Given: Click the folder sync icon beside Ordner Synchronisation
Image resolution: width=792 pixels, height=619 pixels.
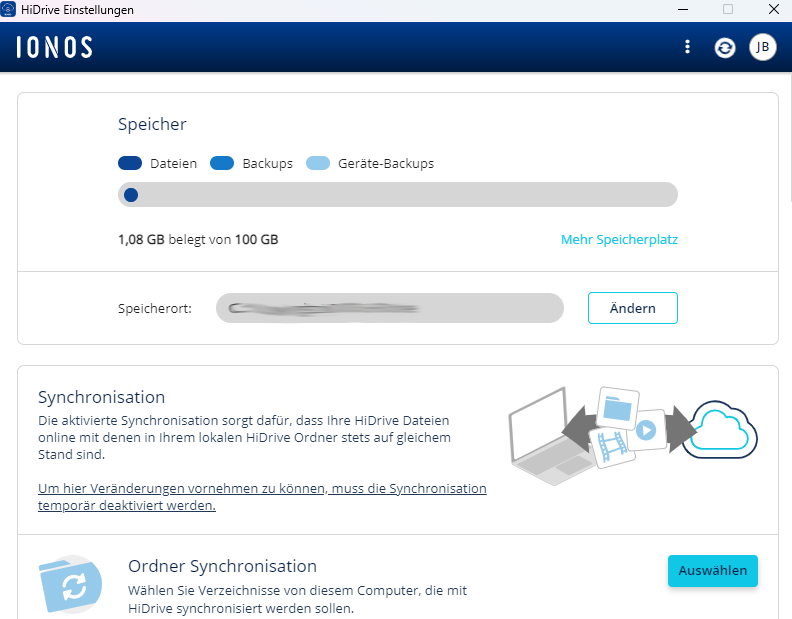Looking at the screenshot, I should coord(71,584).
